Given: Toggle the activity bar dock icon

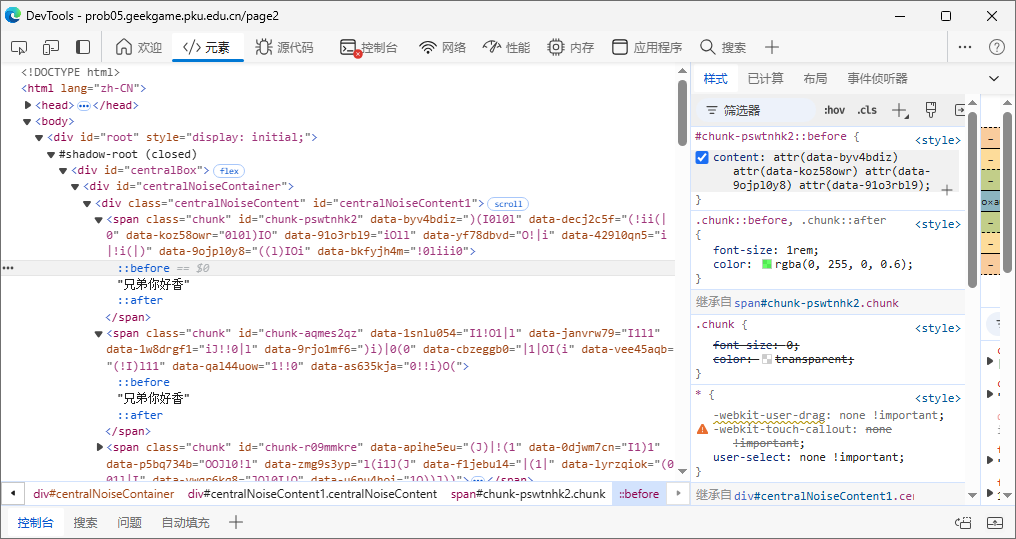Looking at the screenshot, I should [83, 47].
